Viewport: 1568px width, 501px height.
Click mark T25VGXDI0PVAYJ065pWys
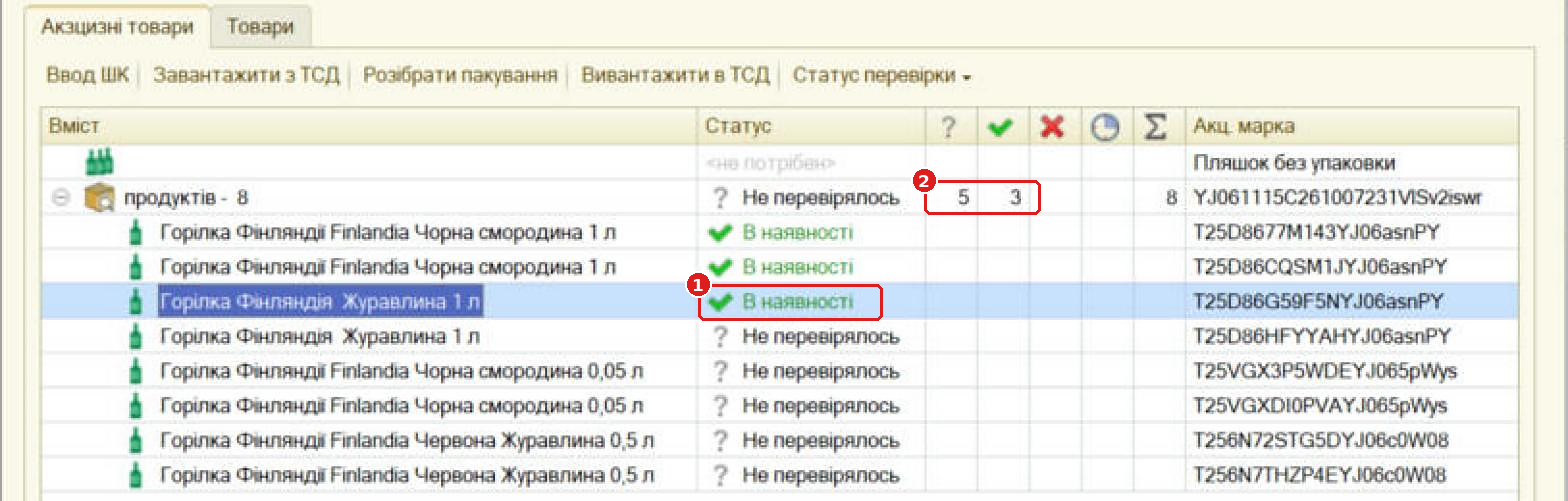click(1320, 406)
